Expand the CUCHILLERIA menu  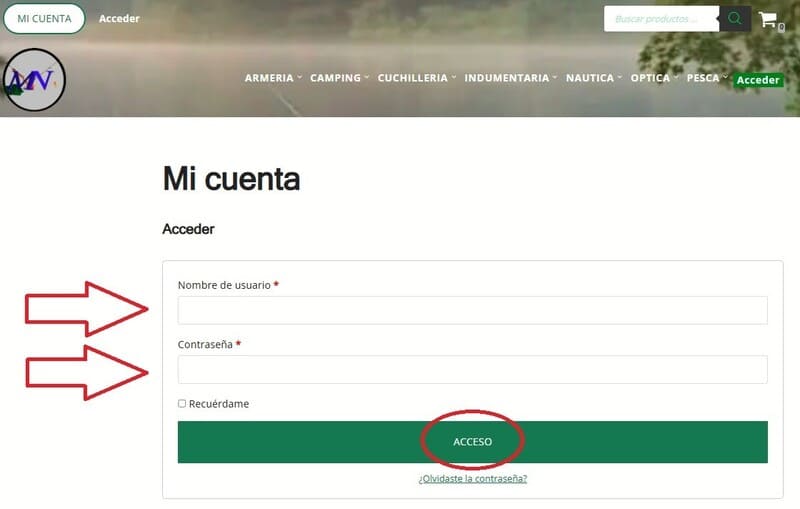(417, 78)
